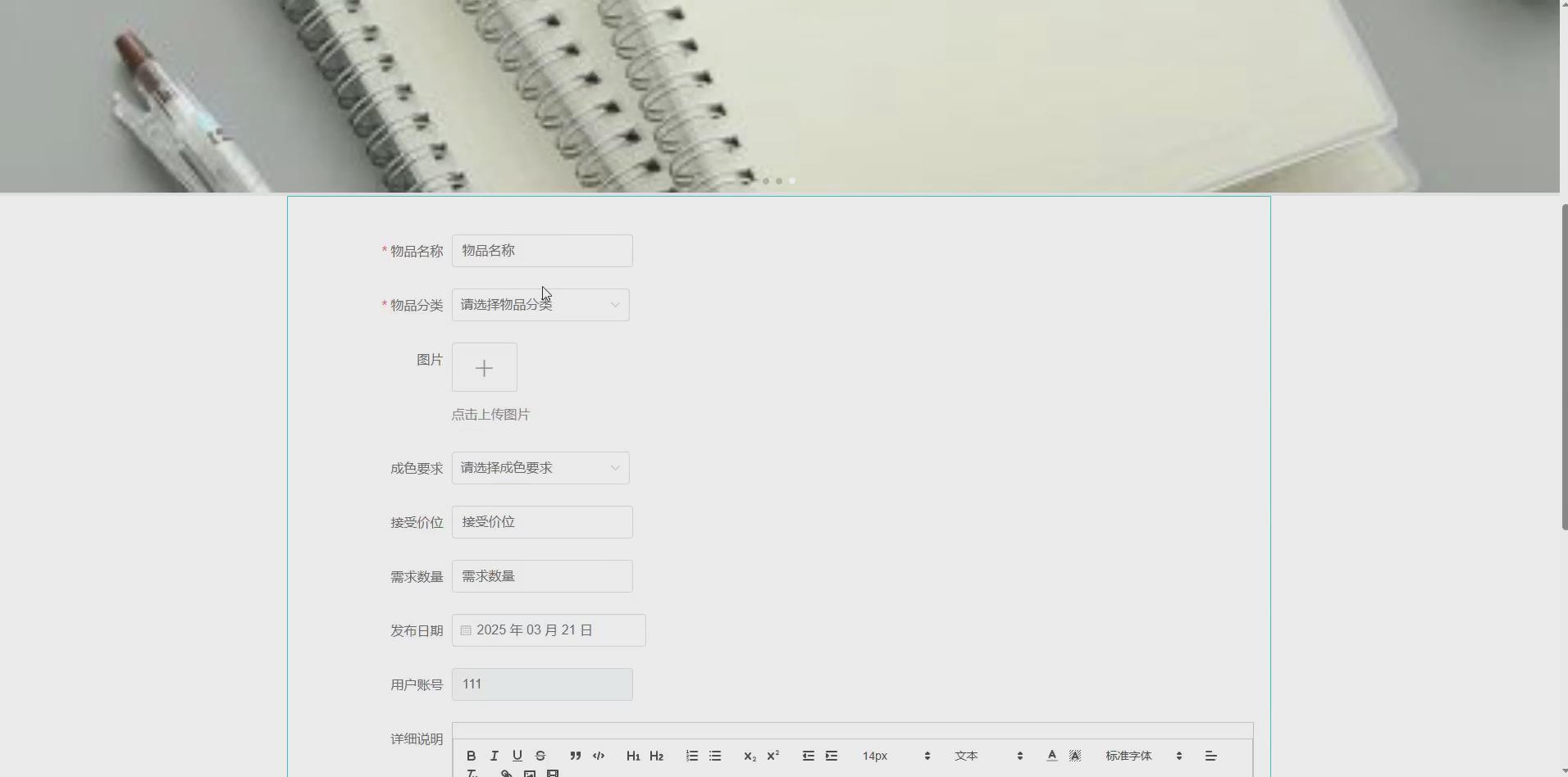Image resolution: width=1568 pixels, height=777 pixels.
Task: Apply strikethrough text formatting
Action: [540, 756]
